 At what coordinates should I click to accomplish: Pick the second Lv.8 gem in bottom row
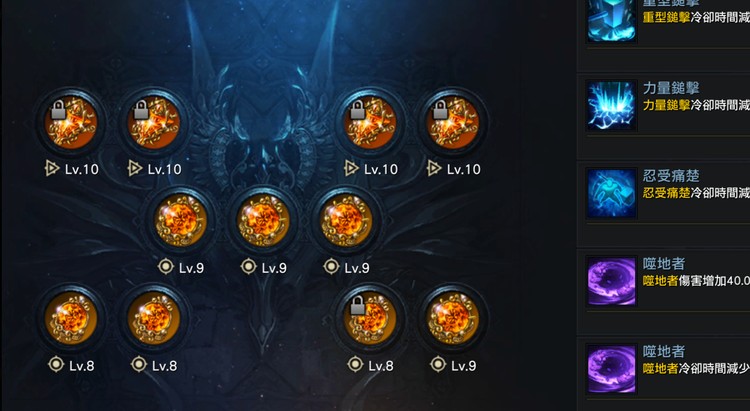click(x=154, y=318)
